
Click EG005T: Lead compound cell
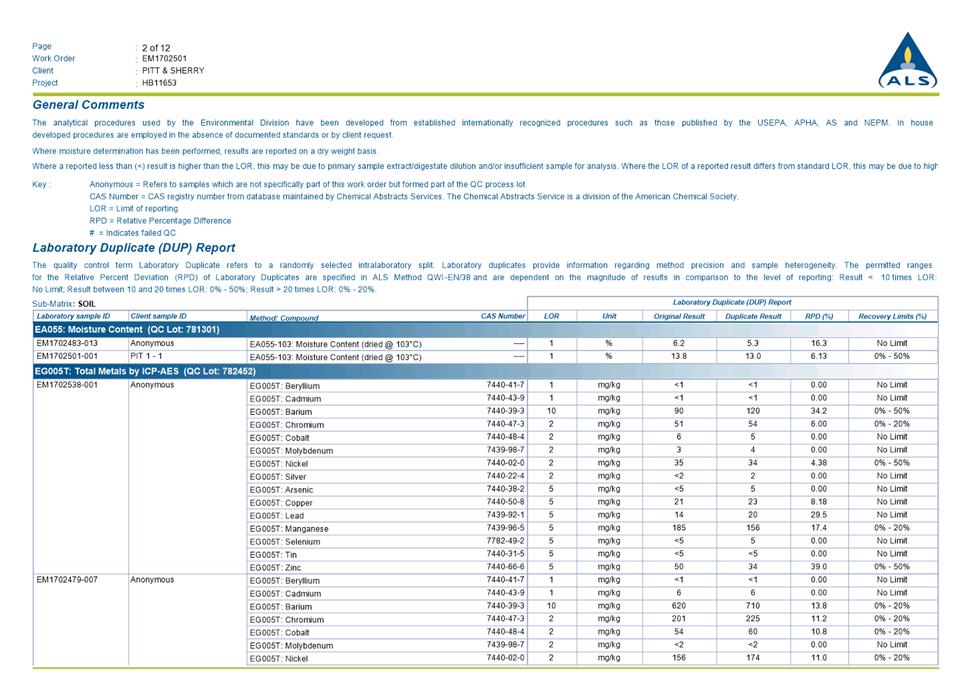pos(276,516)
